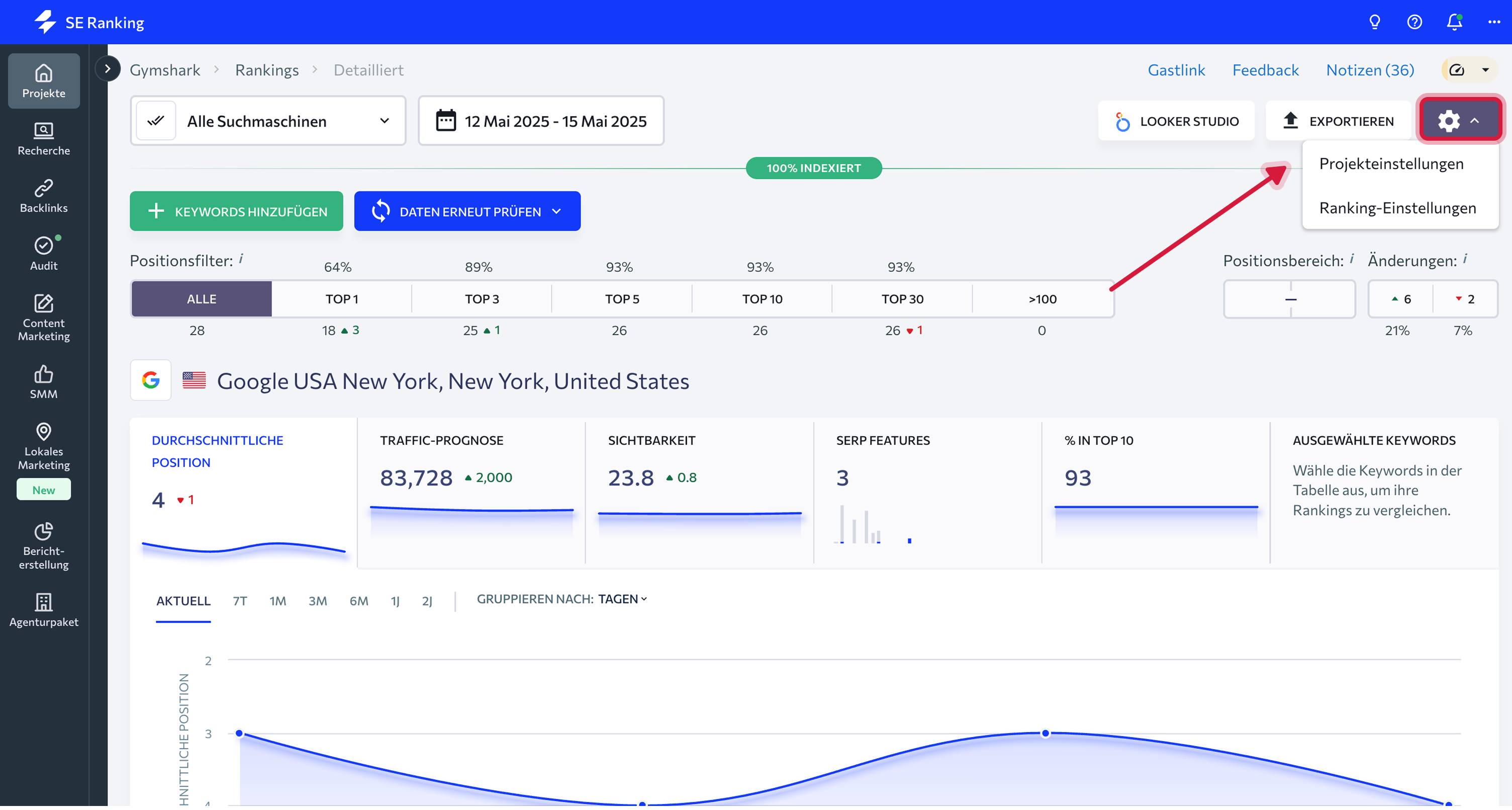
Task: Filter by 6 improved changes
Action: 1401,299
